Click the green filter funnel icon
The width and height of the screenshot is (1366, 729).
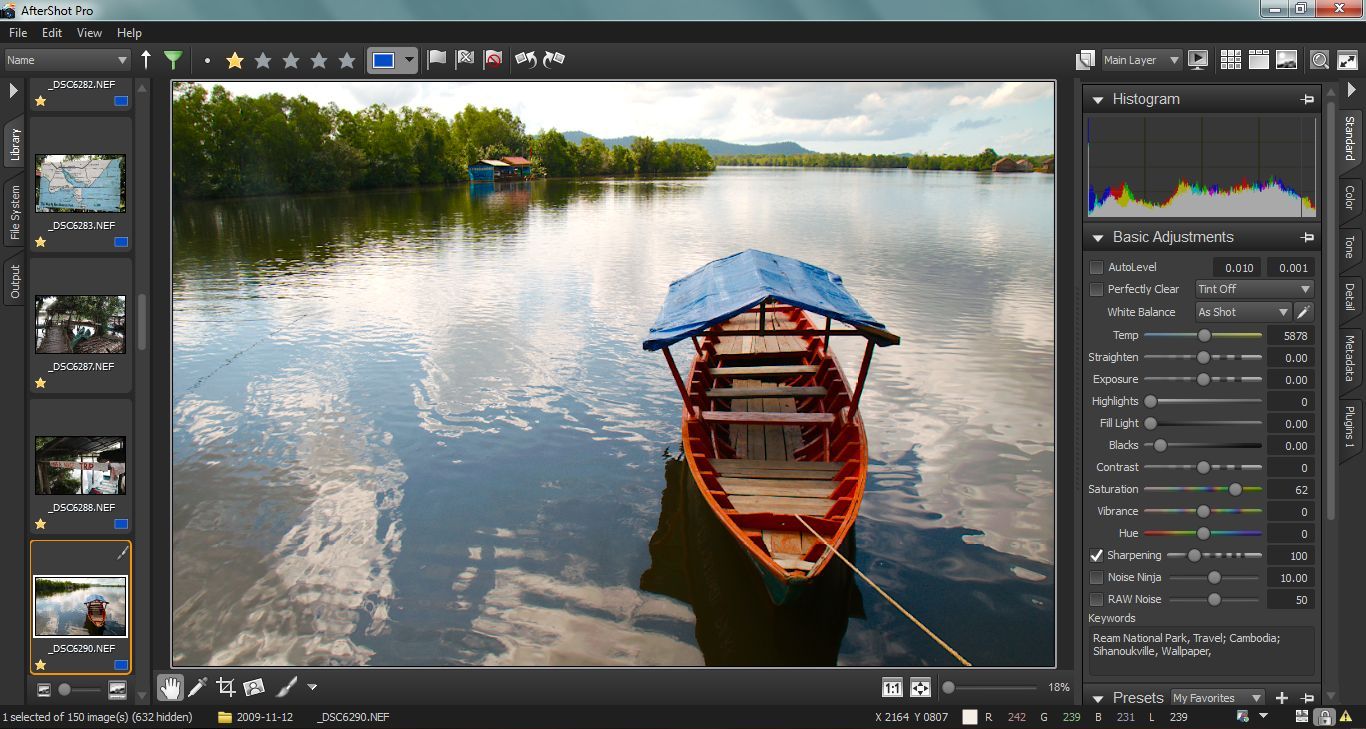(x=173, y=60)
